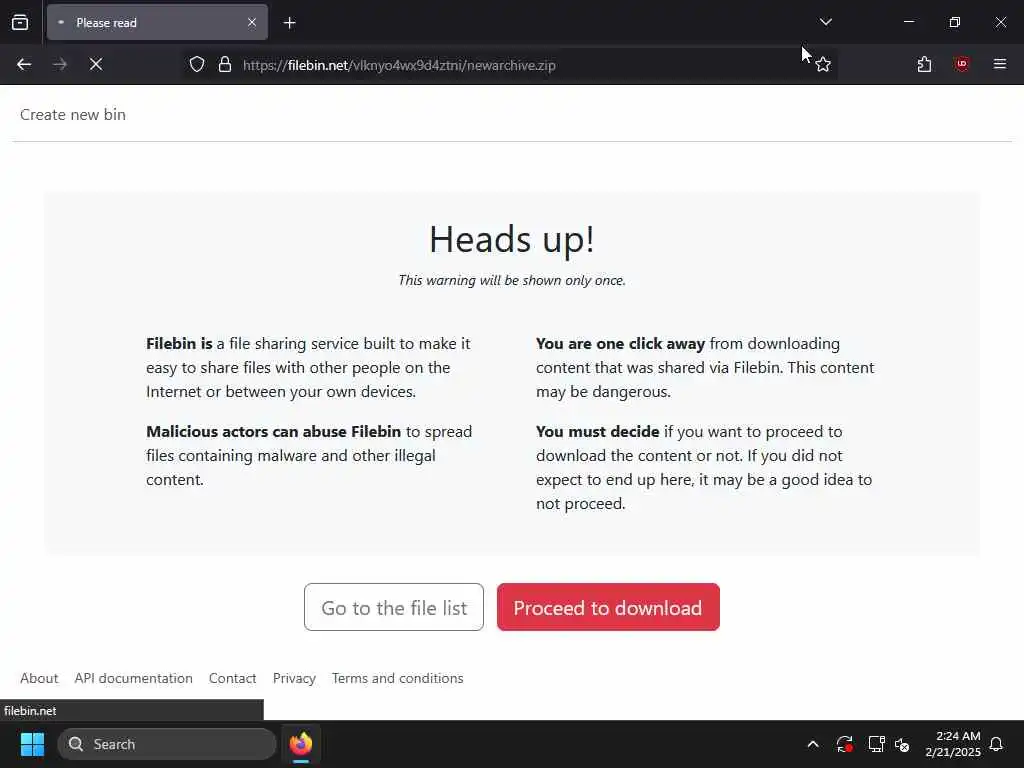
Task: Open the clock showing 2:24 AM
Action: 953,744
